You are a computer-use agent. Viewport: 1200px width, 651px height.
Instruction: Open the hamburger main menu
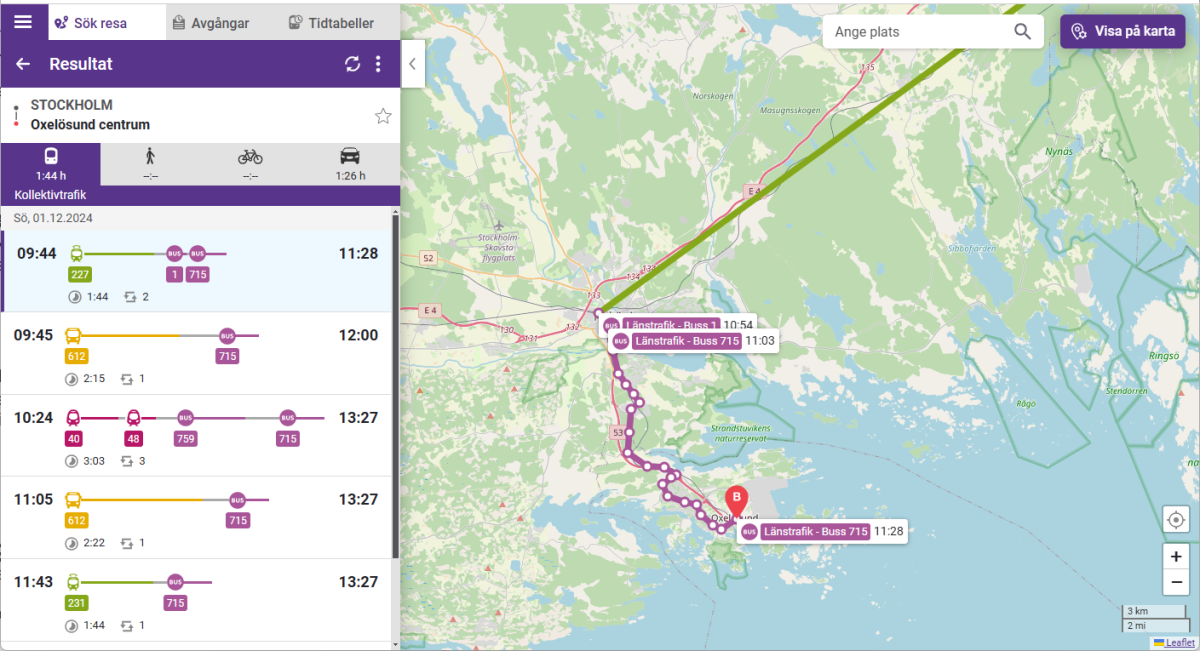tap(22, 21)
